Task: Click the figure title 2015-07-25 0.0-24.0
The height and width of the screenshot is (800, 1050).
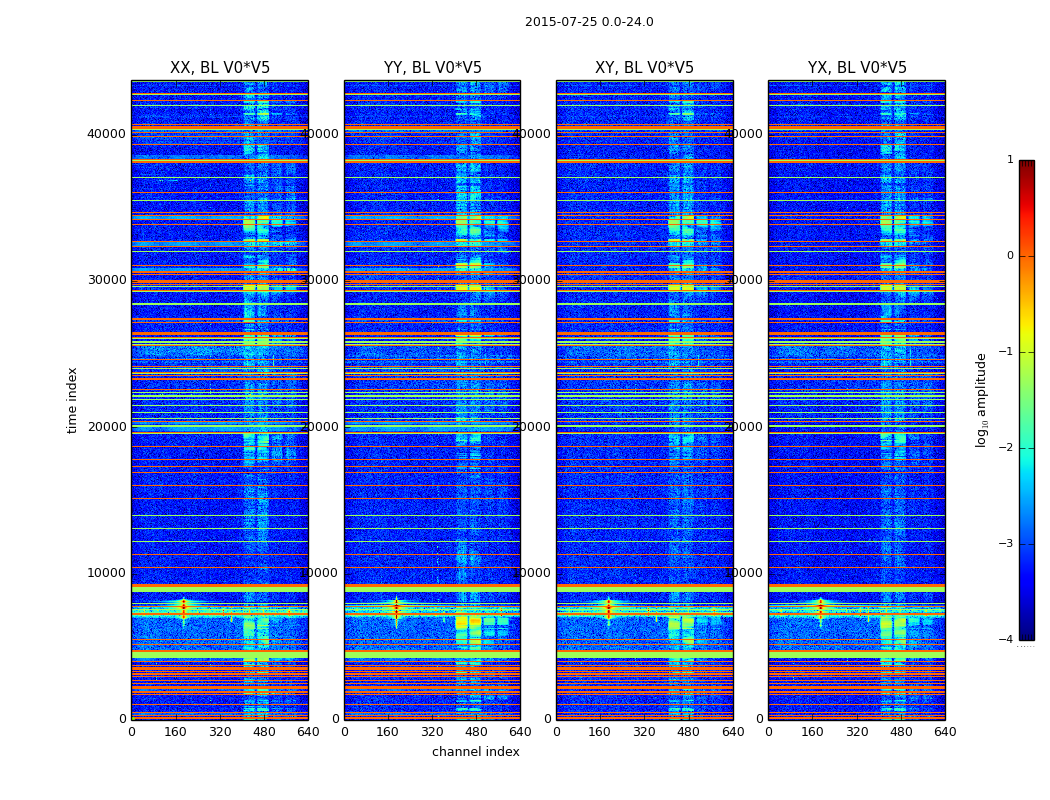Action: pyautogui.click(x=589, y=22)
